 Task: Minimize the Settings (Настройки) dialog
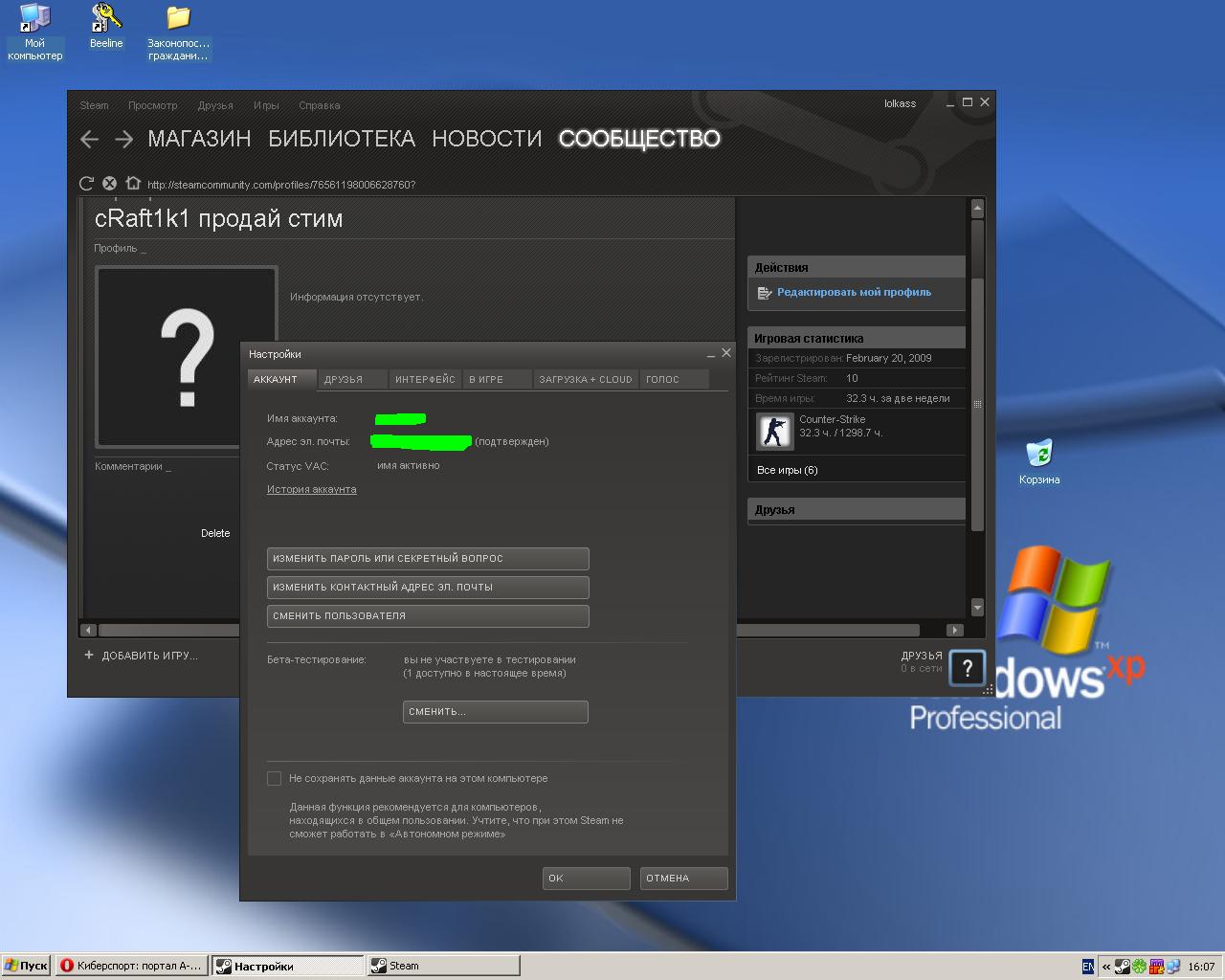pos(711,354)
